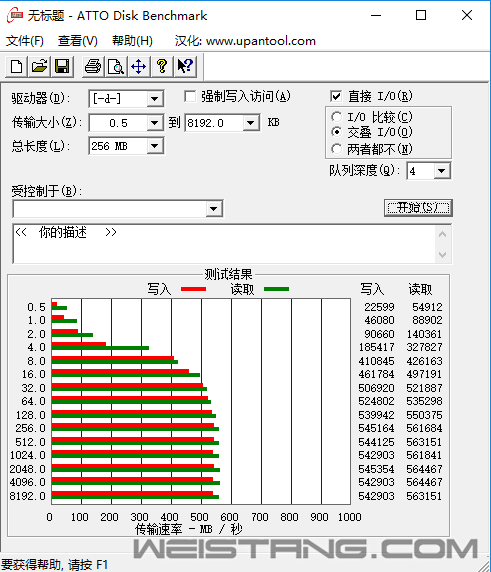Uncheck the 直接 I/O(R) checkbox
Viewport: 491px width, 572px height.
336,97
